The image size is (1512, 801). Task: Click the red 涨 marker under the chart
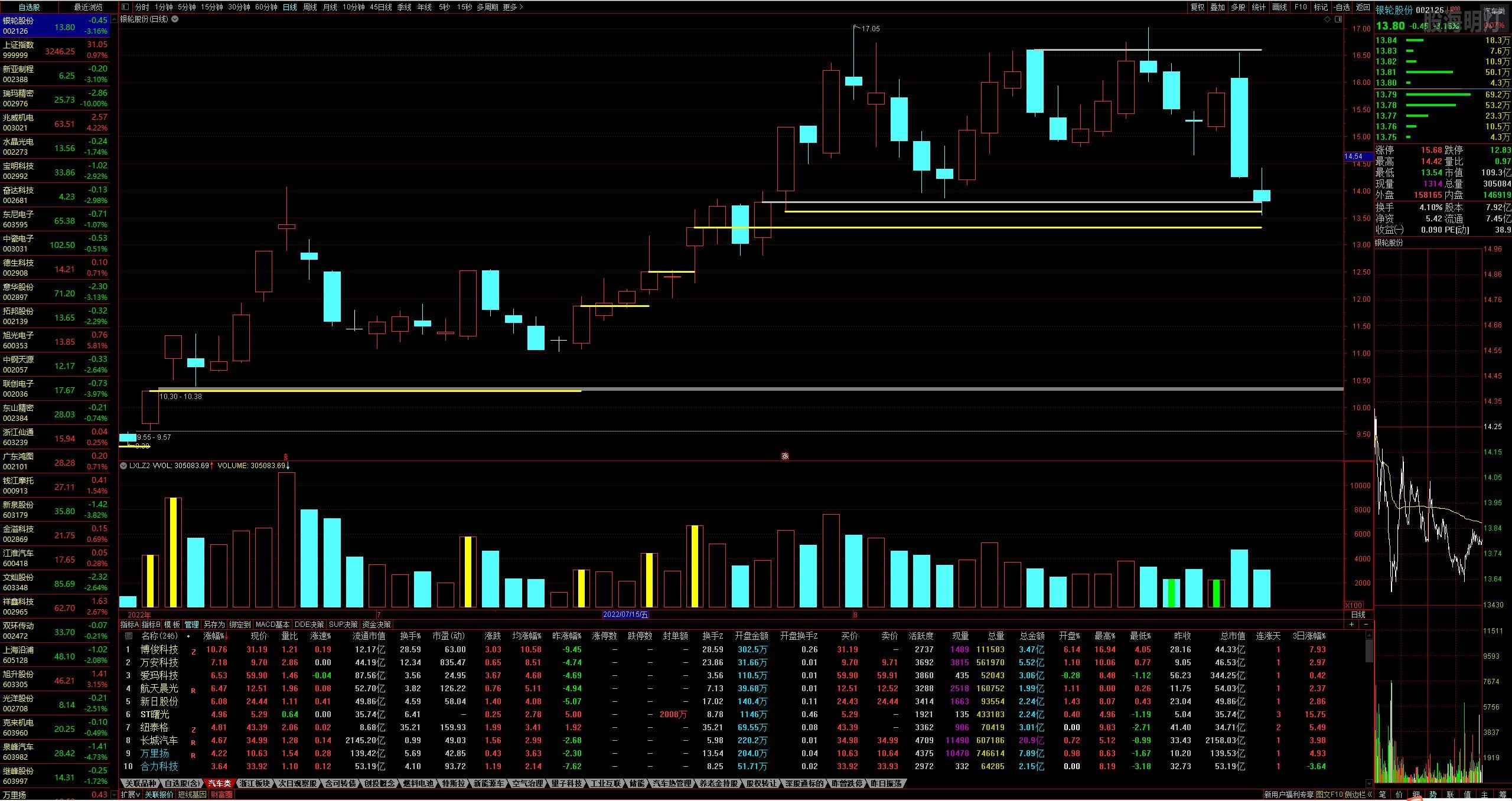[x=785, y=456]
